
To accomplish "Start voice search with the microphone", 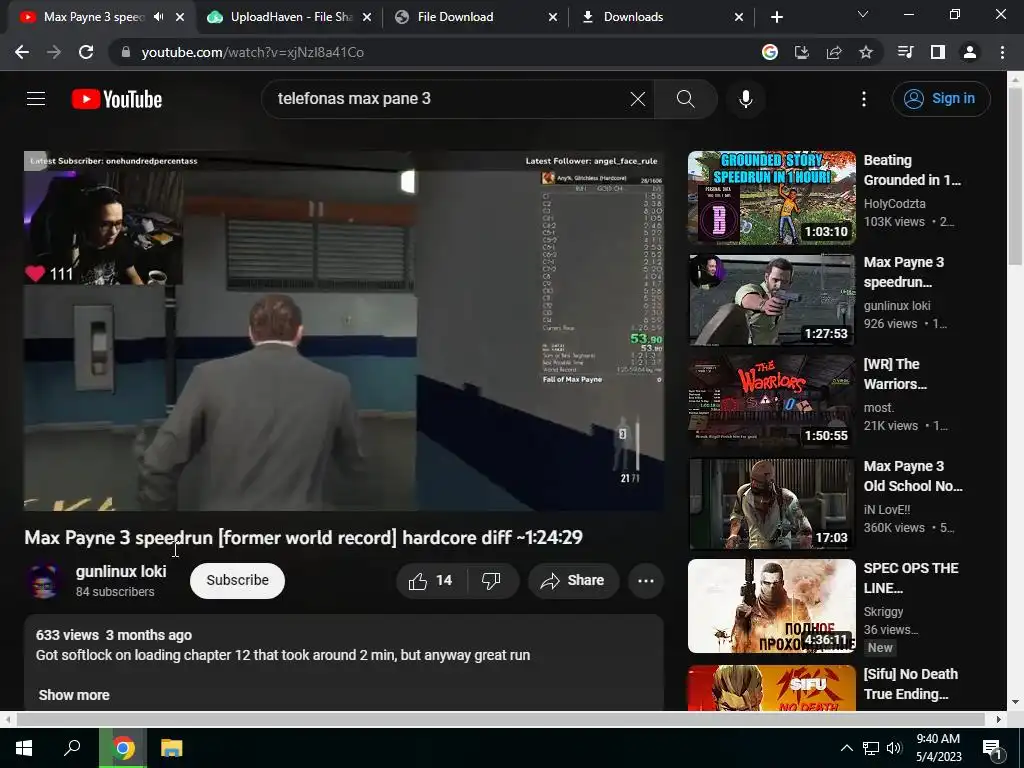I will tap(746, 99).
